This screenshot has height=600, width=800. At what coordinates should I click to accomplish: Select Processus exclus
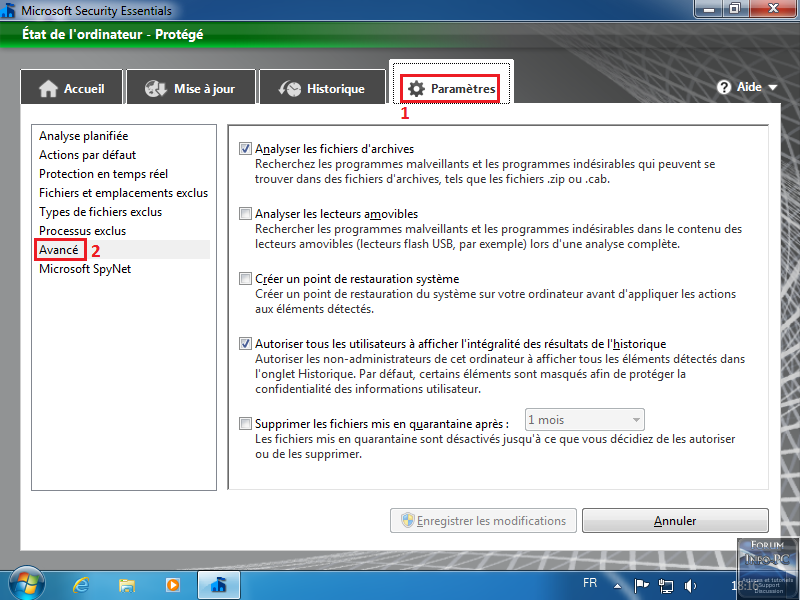pos(82,231)
